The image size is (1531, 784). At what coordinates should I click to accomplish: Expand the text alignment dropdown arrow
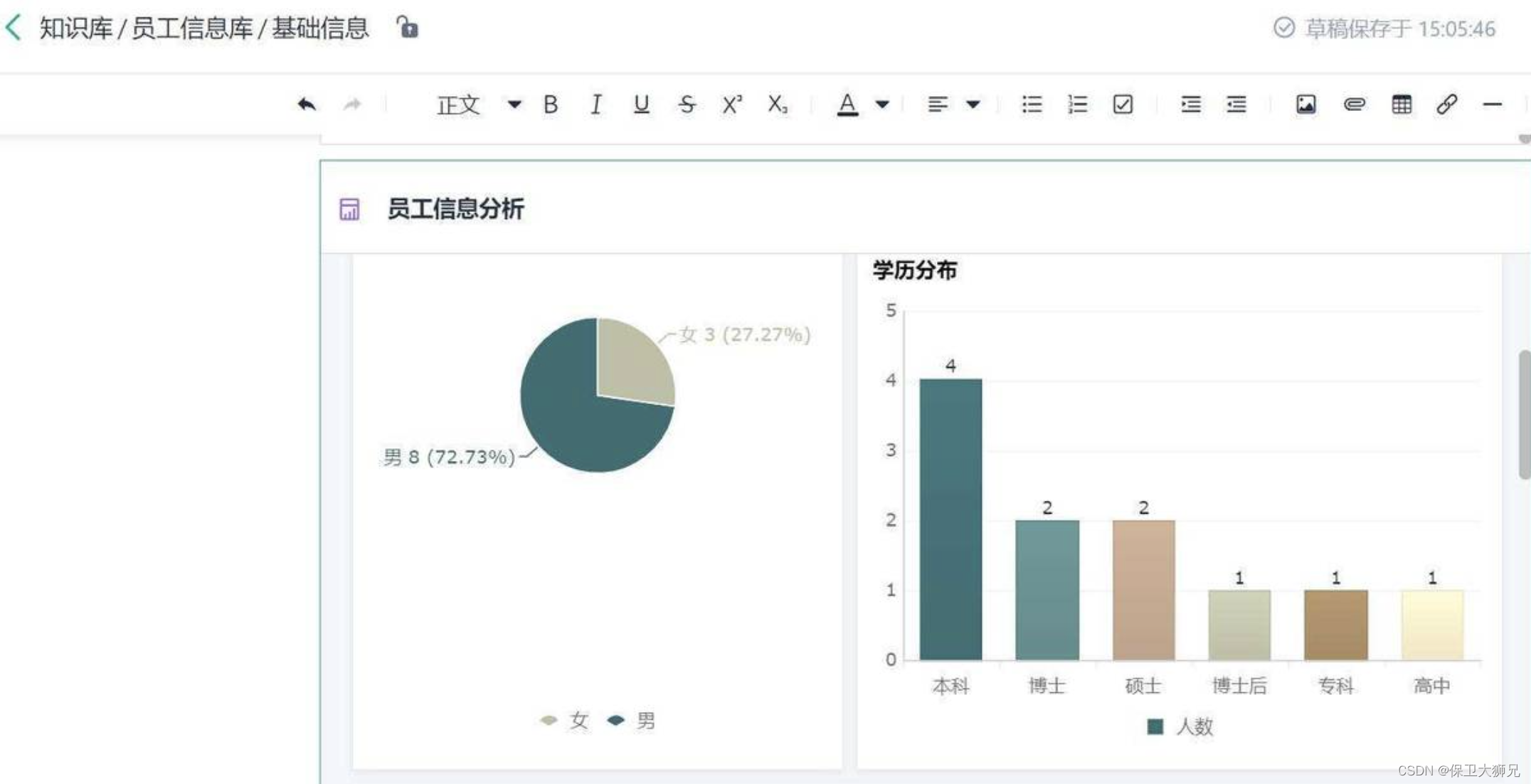point(973,105)
